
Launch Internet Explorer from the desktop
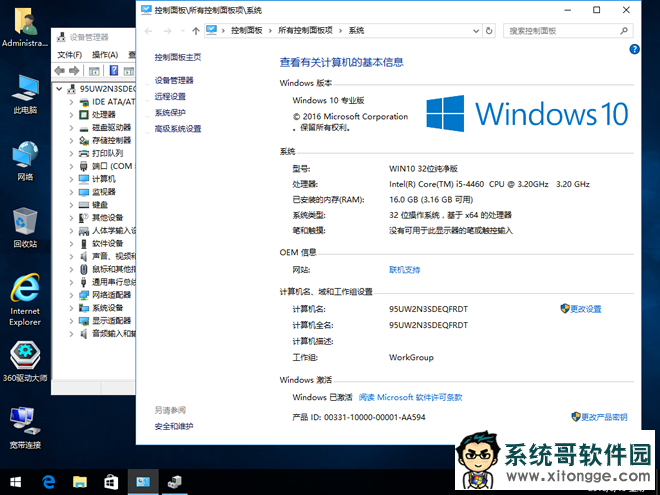coord(25,300)
